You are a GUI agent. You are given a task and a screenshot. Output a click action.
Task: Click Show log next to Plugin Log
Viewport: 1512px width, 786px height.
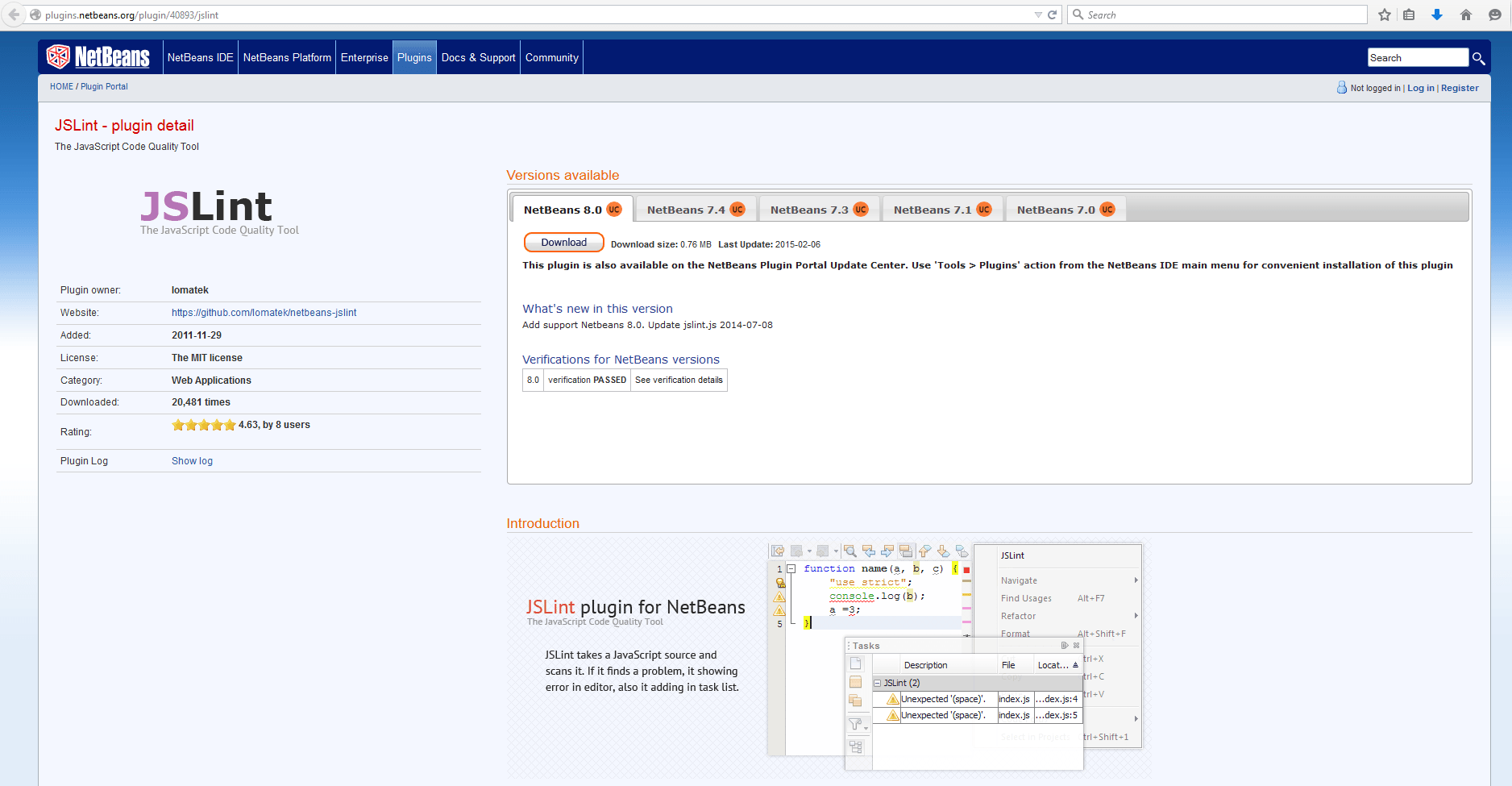tap(192, 461)
